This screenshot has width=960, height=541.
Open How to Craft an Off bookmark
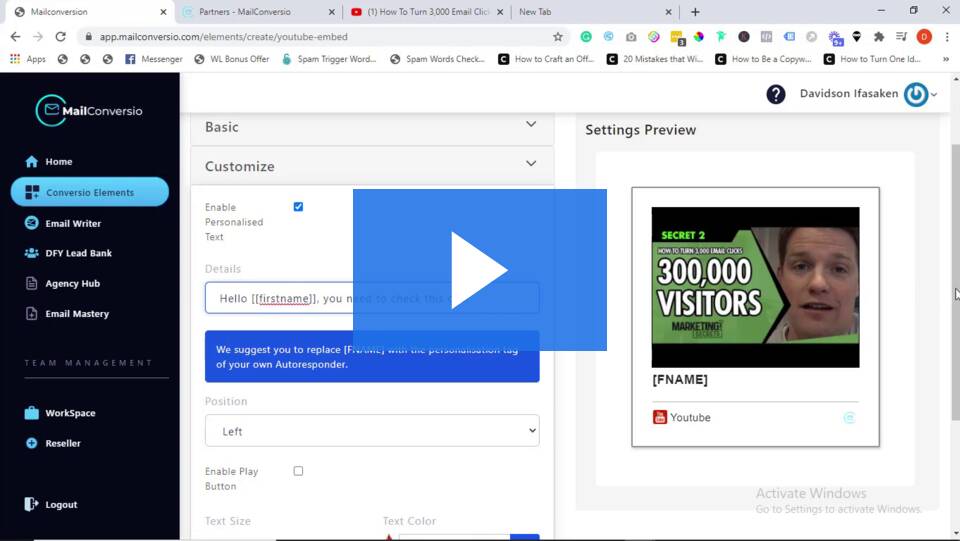pos(546,59)
